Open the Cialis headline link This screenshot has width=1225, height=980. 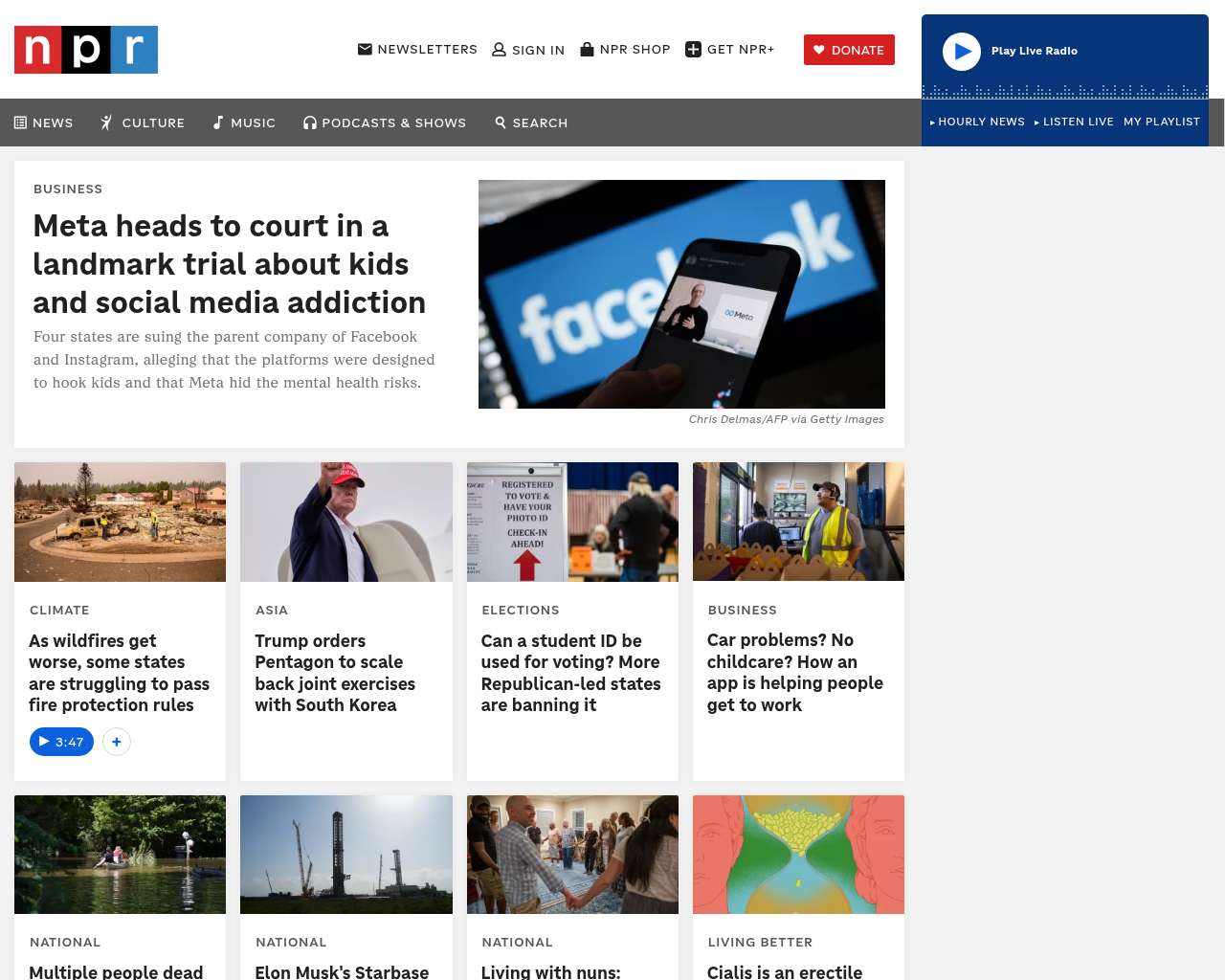[x=785, y=971]
